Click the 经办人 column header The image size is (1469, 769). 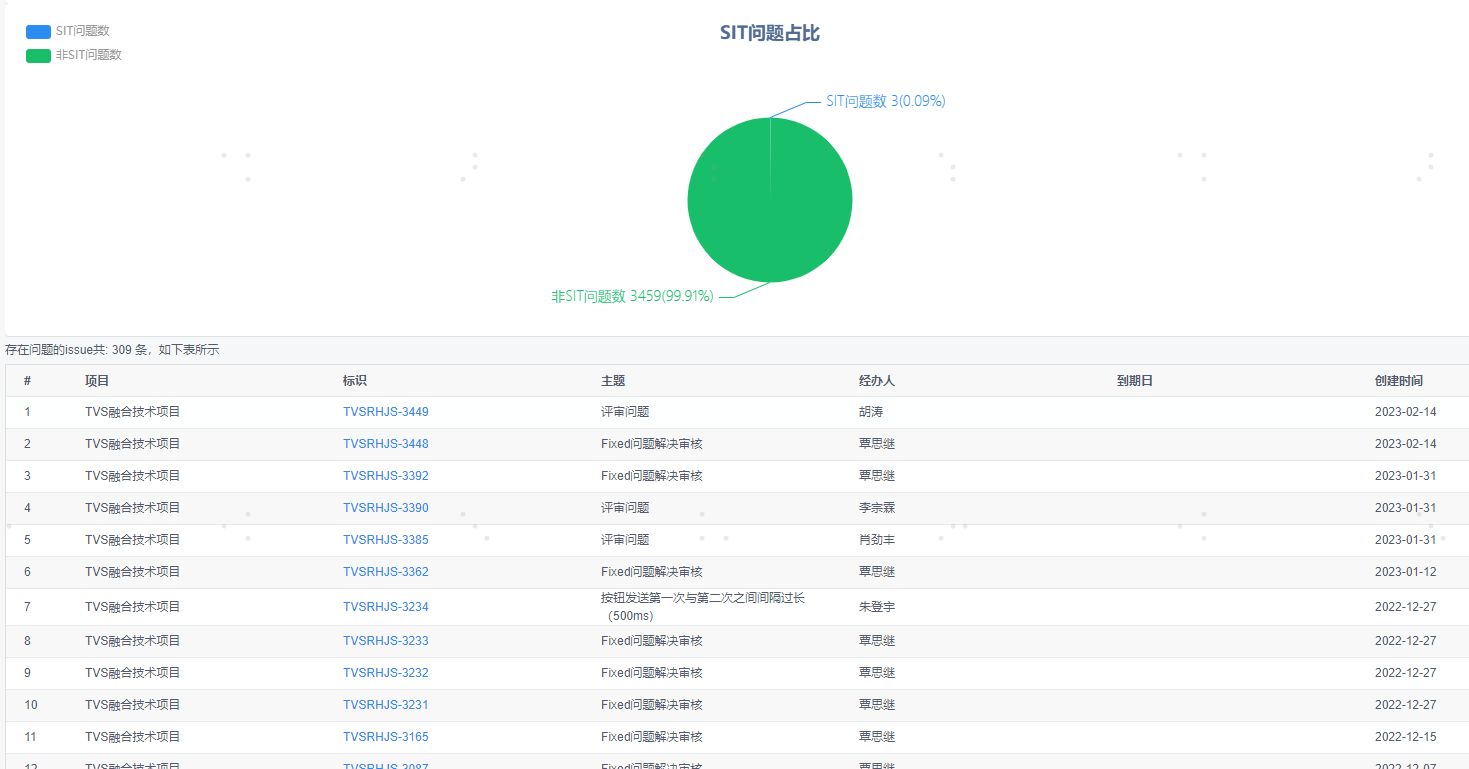point(876,381)
